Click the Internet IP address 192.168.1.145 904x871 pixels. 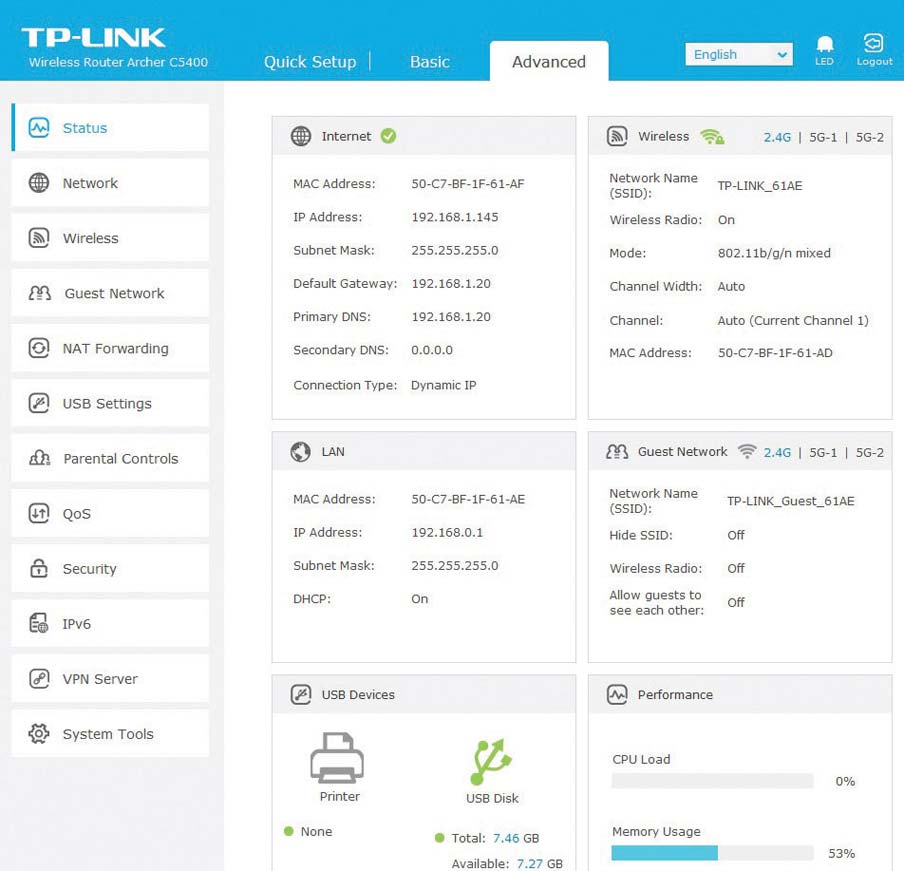point(454,217)
